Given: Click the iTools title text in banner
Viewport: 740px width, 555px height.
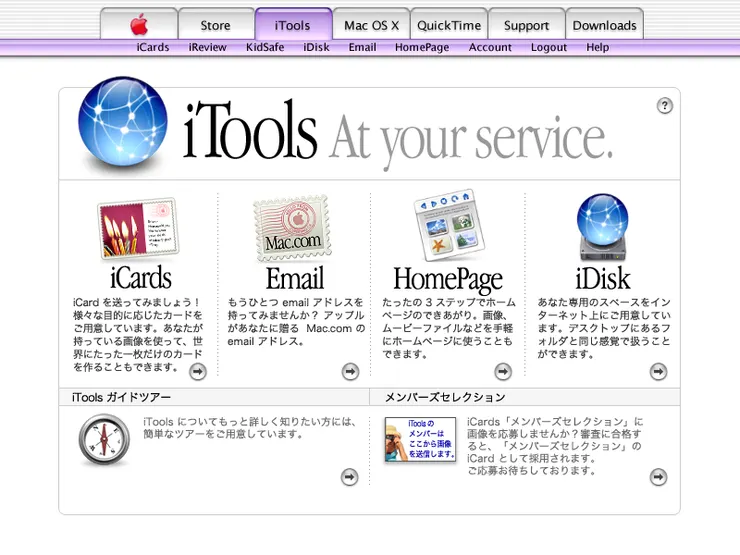Looking at the screenshot, I should point(250,129).
